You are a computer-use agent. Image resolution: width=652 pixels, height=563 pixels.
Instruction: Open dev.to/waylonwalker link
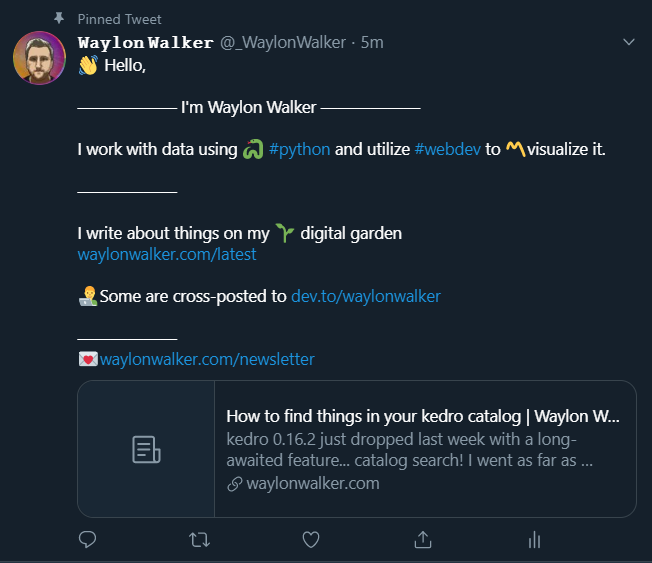[x=365, y=296]
